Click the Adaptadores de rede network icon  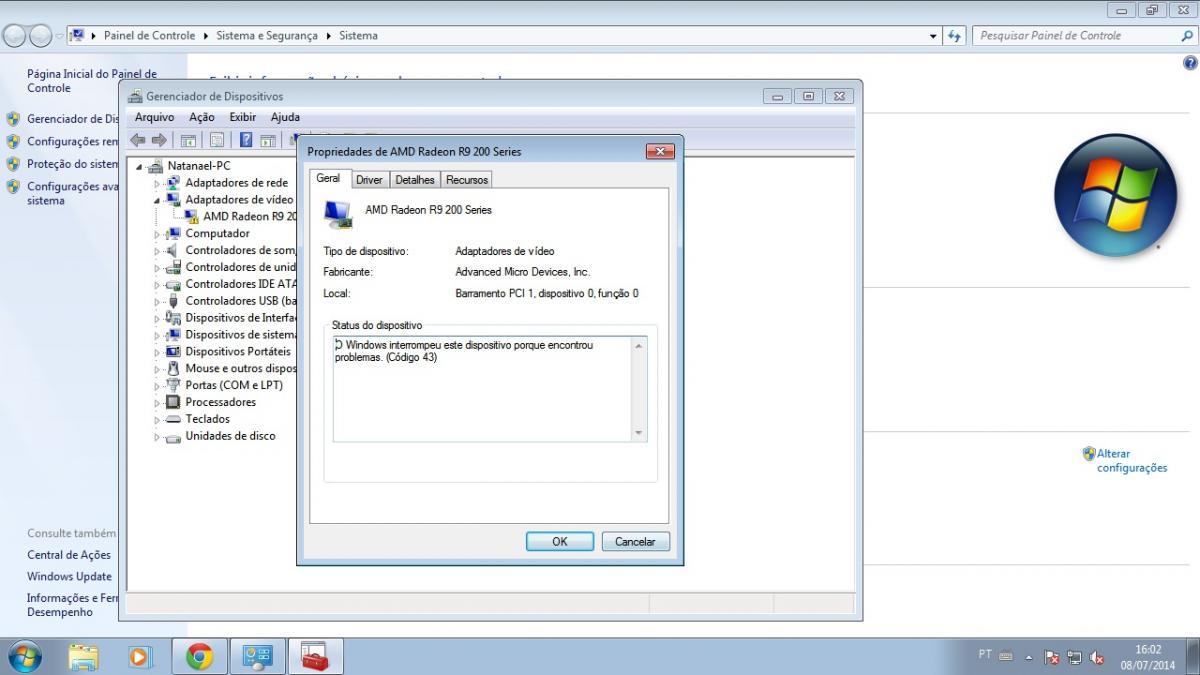point(173,183)
